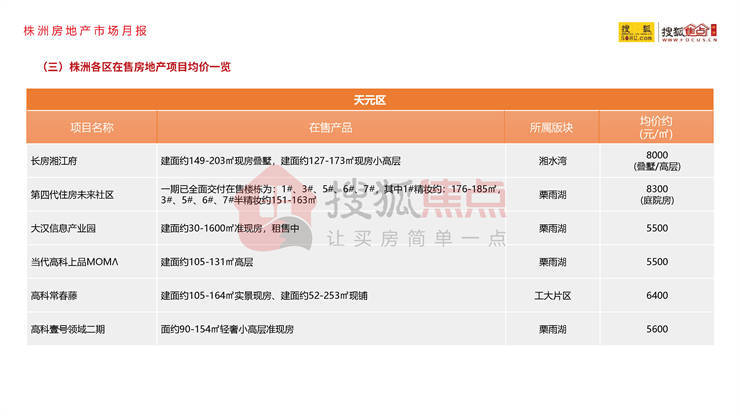Click price 5600 for 高科壹号领域二期
Viewport: 740px width, 416px height.
657,329
